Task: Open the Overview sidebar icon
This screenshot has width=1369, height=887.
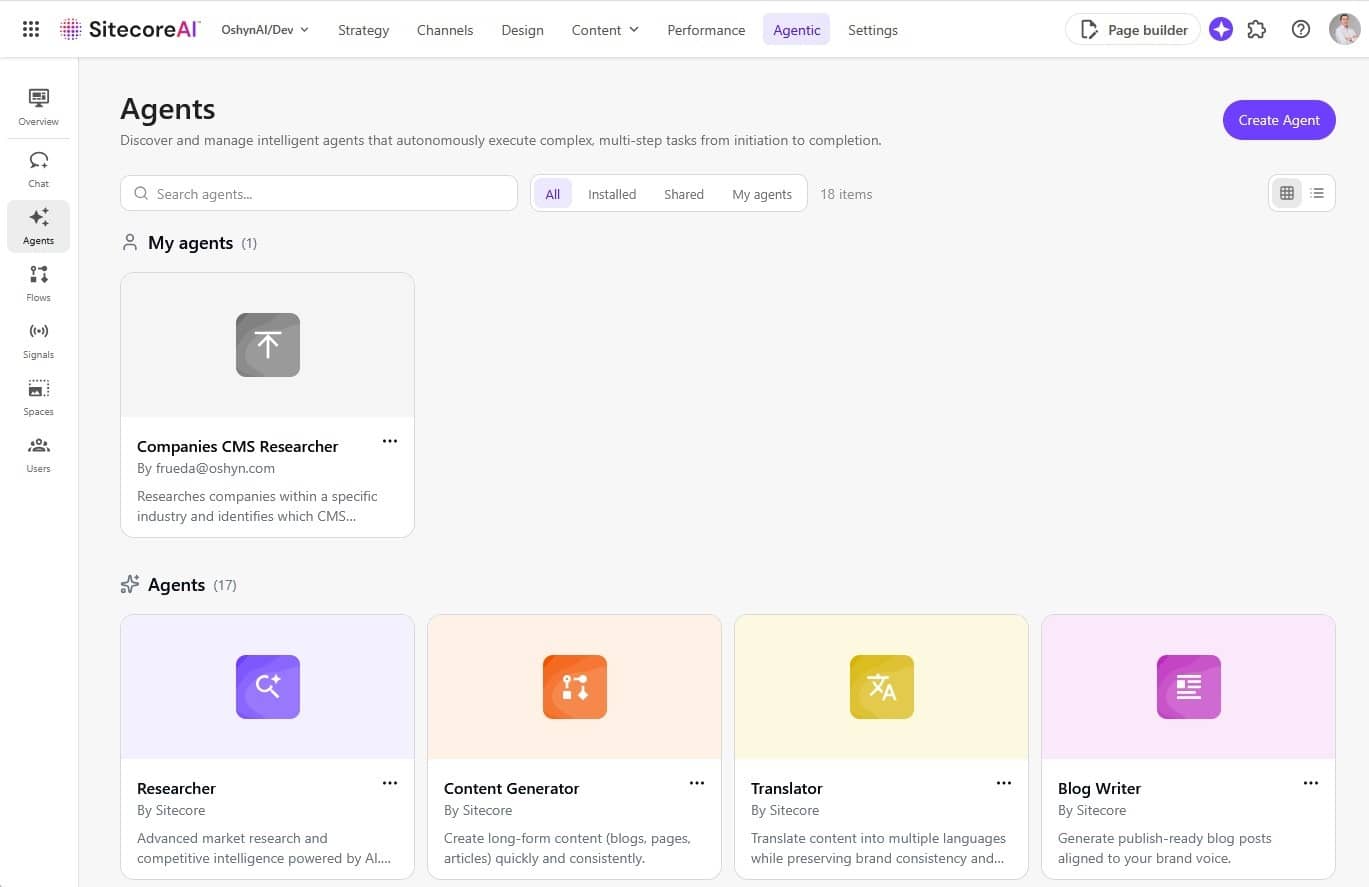Action: click(x=38, y=107)
